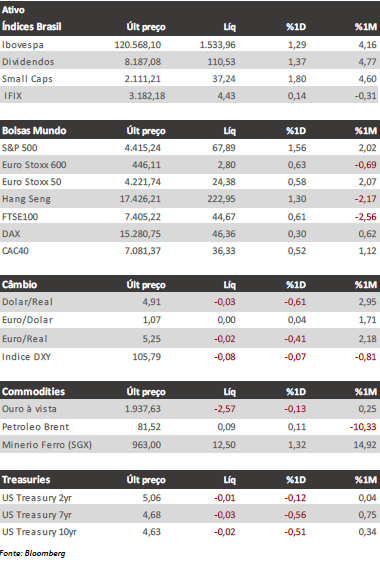Select the Ibovespa row label
This screenshot has height=571, width=380.
pos(23,45)
